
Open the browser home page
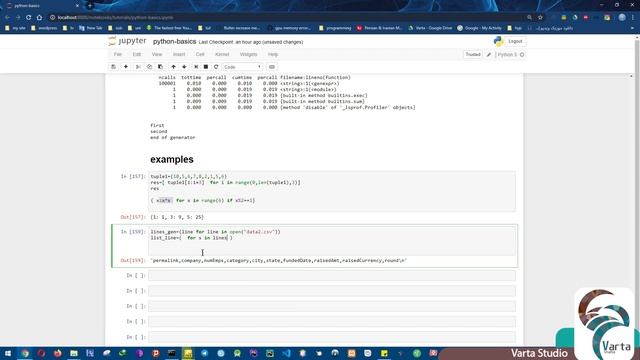[x=39, y=18]
